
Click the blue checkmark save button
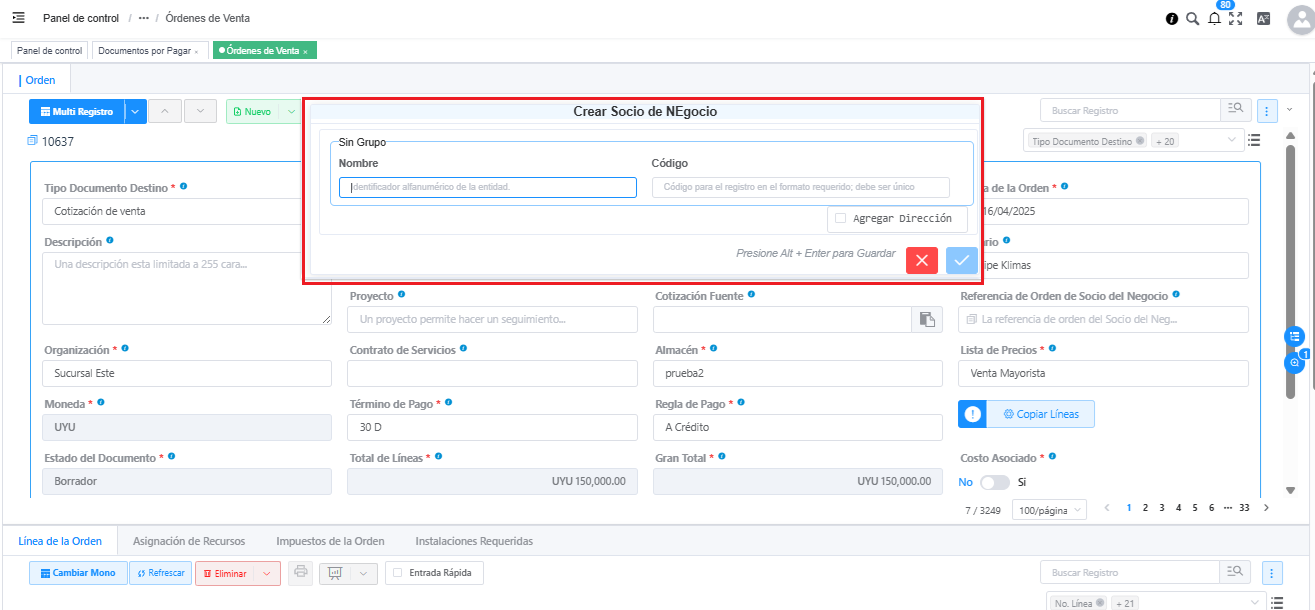(x=961, y=260)
